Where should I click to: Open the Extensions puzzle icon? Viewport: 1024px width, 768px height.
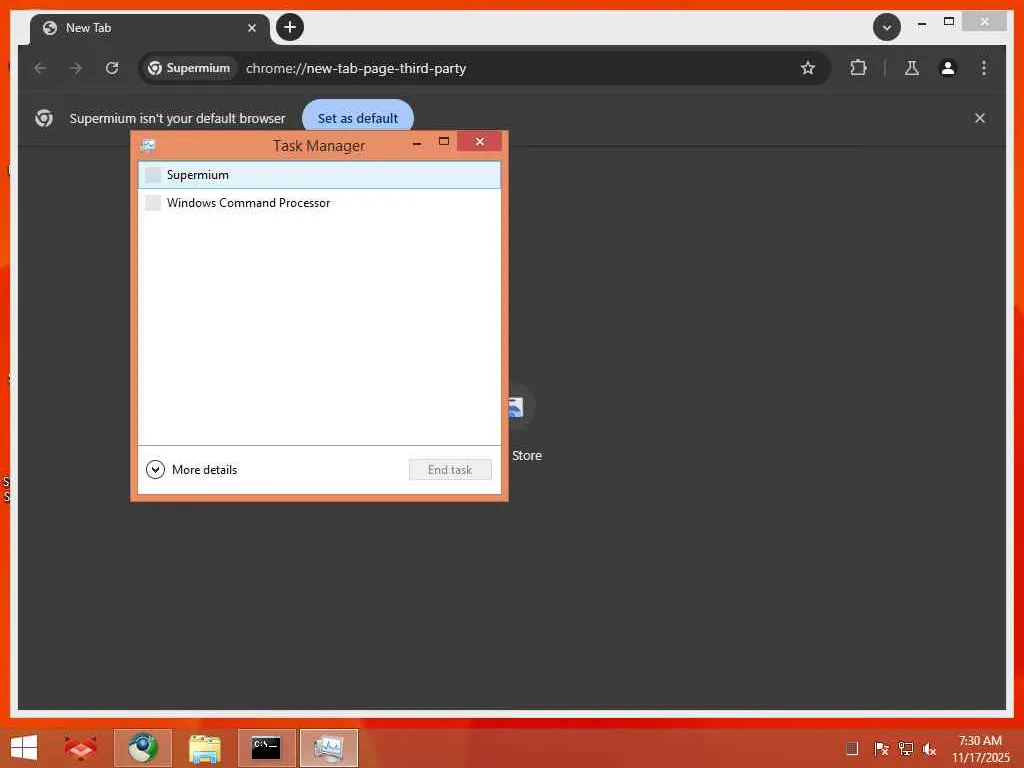pyautogui.click(x=858, y=68)
